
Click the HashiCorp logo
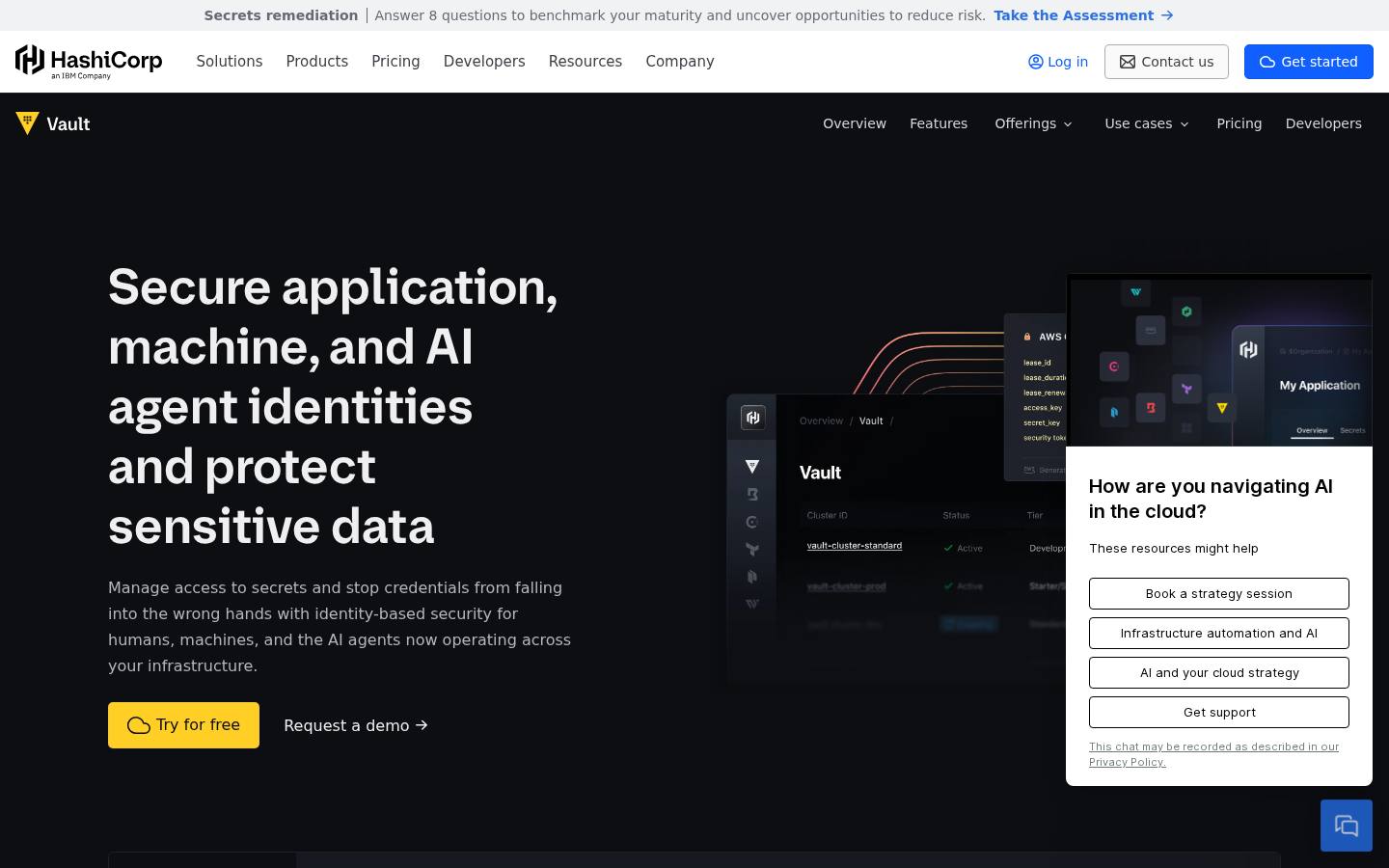89,62
